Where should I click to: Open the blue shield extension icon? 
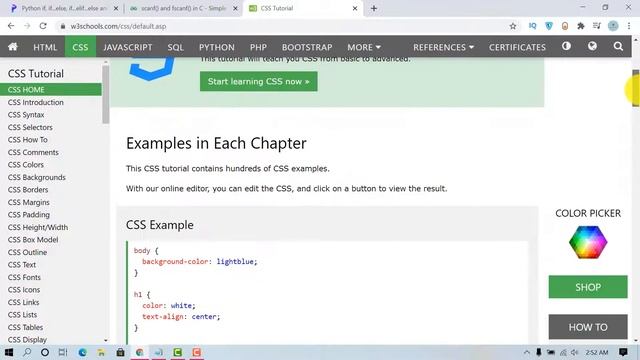click(549, 26)
